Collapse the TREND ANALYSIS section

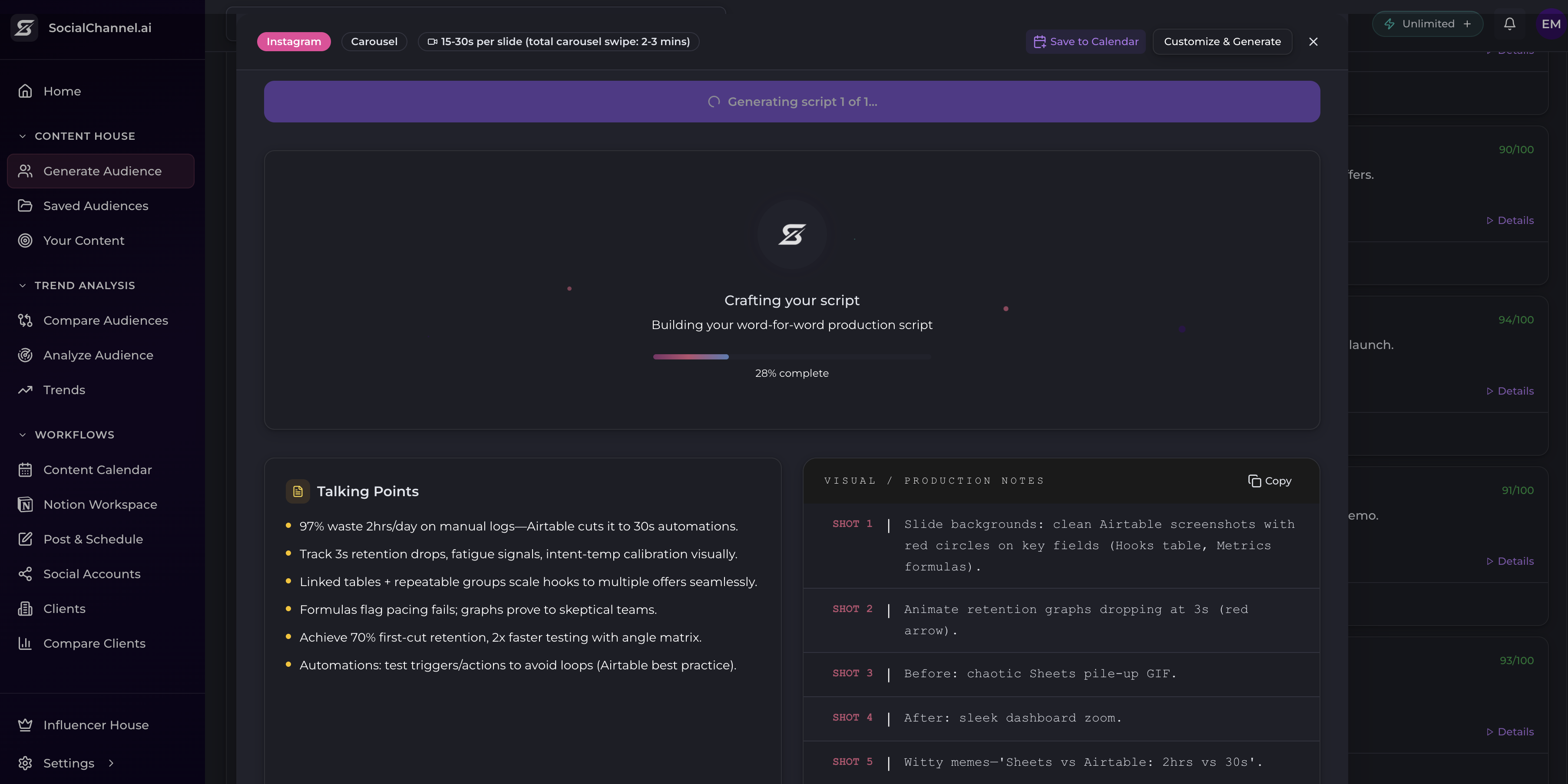pyautogui.click(x=23, y=285)
